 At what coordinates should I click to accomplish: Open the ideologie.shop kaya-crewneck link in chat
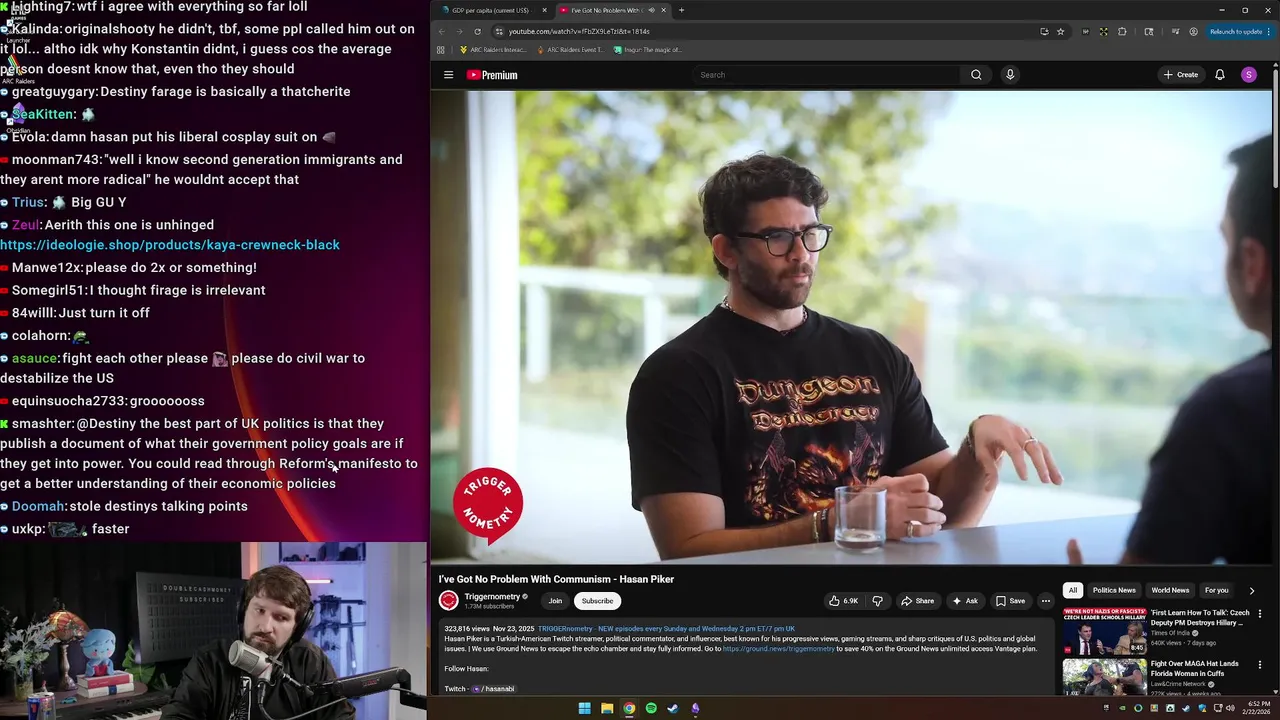170,245
